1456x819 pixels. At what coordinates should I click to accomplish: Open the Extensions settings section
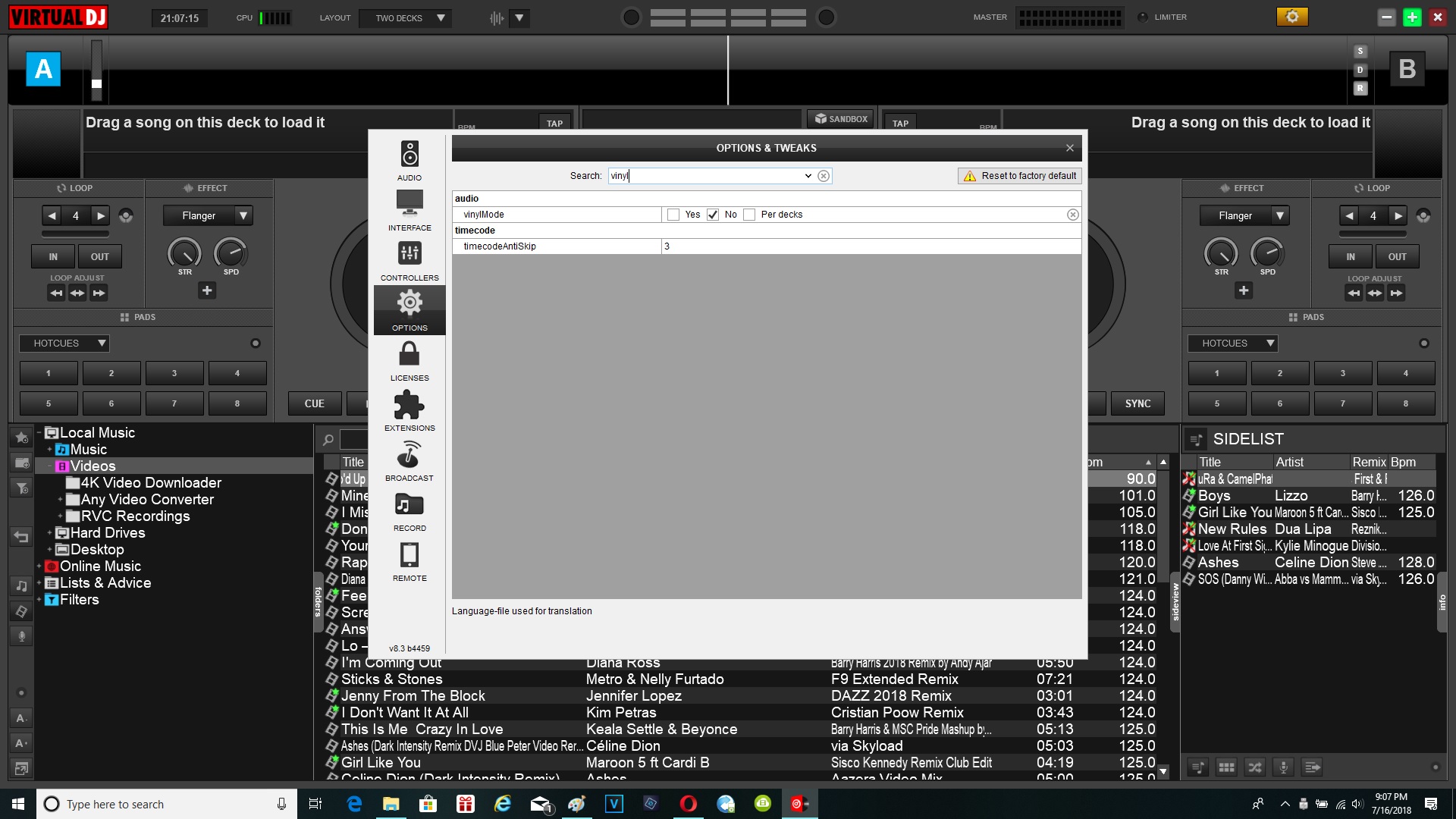click(x=409, y=410)
